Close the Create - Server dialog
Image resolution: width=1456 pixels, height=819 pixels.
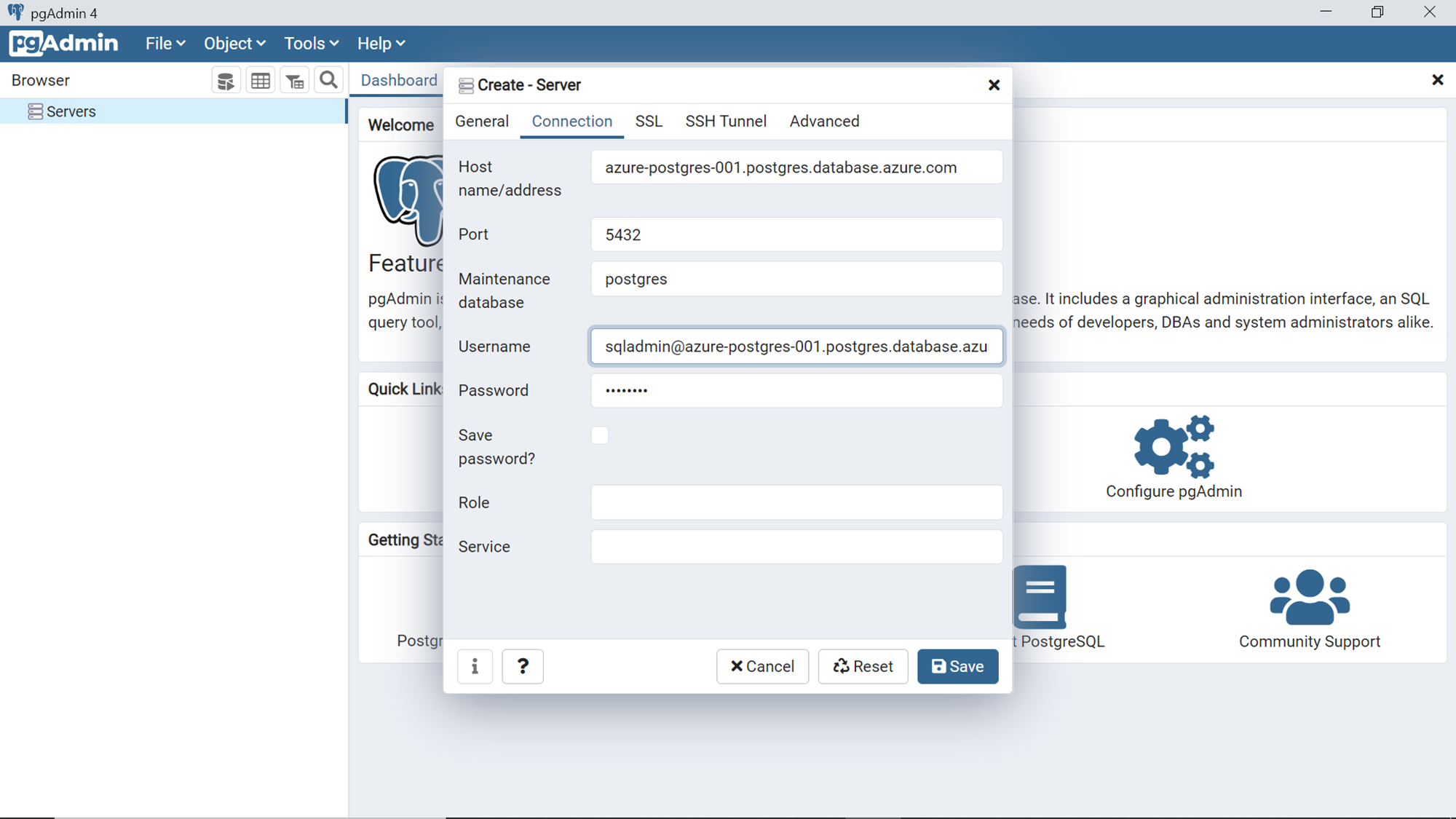(994, 85)
